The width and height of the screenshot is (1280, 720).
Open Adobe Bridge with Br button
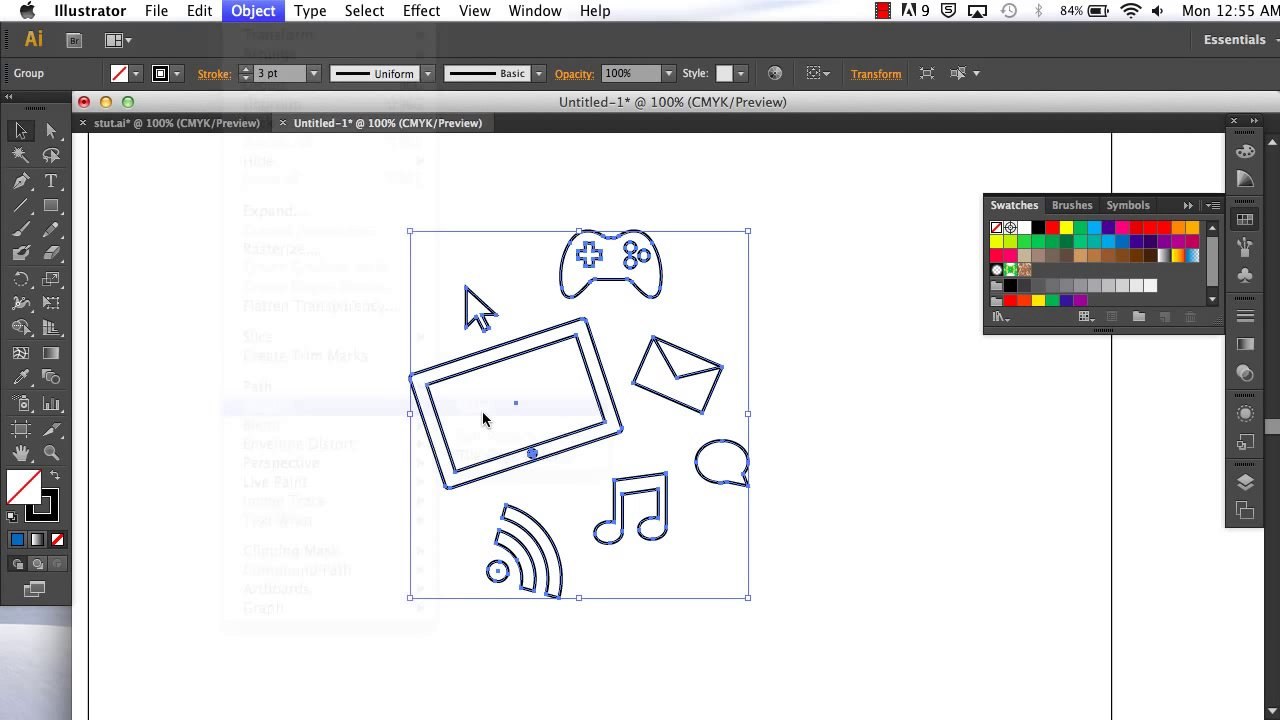pyautogui.click(x=74, y=40)
